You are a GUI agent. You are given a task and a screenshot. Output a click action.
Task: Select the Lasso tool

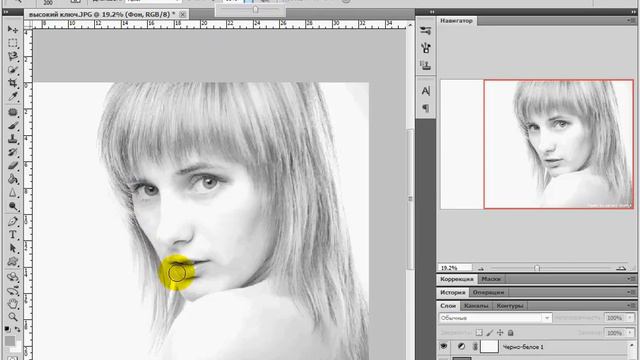(x=13, y=56)
